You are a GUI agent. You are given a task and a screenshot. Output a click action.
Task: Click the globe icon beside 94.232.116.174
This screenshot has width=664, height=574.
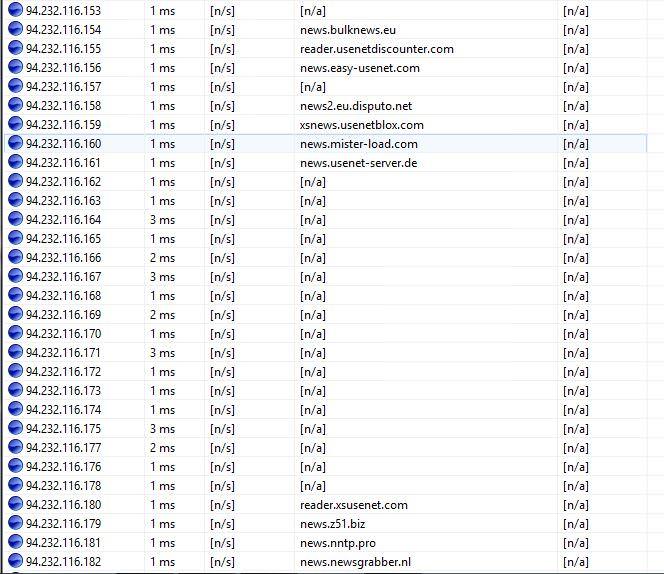(15, 409)
